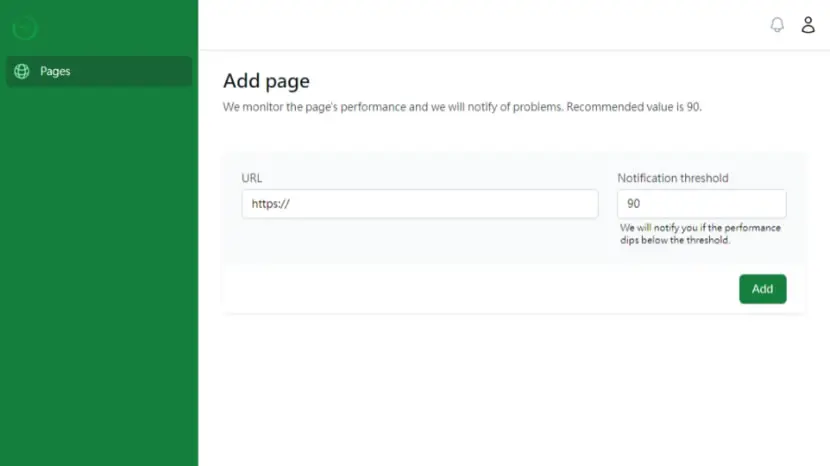Viewport: 830px width, 466px height.
Task: Click the Notification threshold label
Action: click(673, 178)
